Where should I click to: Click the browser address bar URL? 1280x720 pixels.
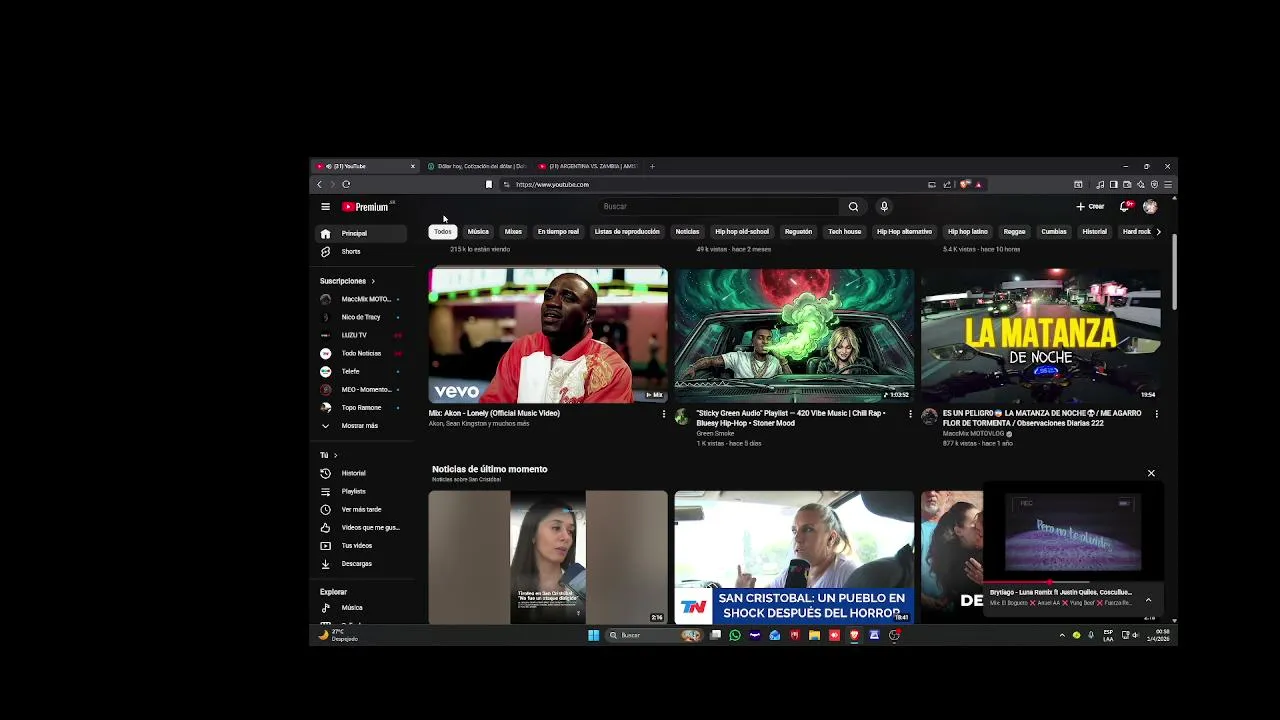(552, 184)
